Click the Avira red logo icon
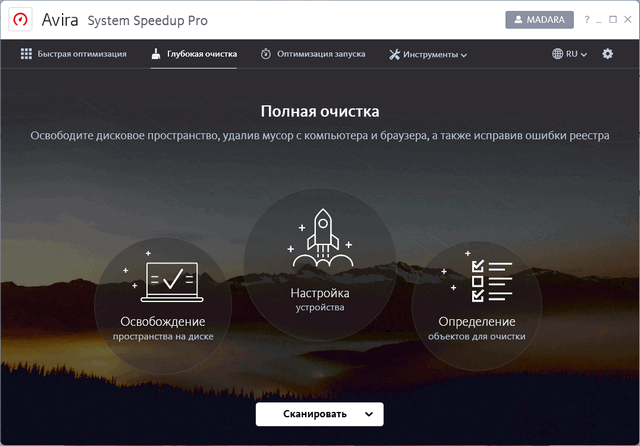640x446 pixels. [20, 19]
